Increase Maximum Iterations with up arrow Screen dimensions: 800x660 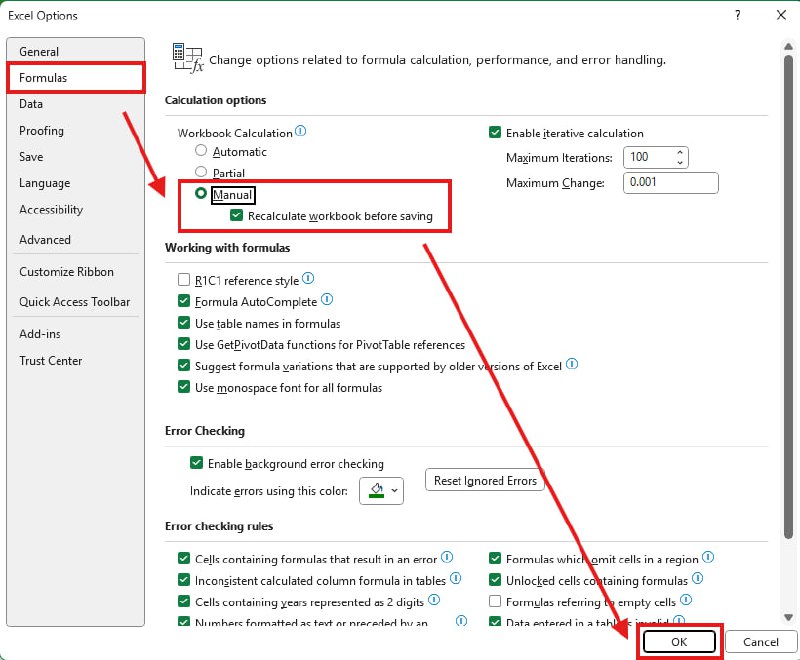(680, 153)
